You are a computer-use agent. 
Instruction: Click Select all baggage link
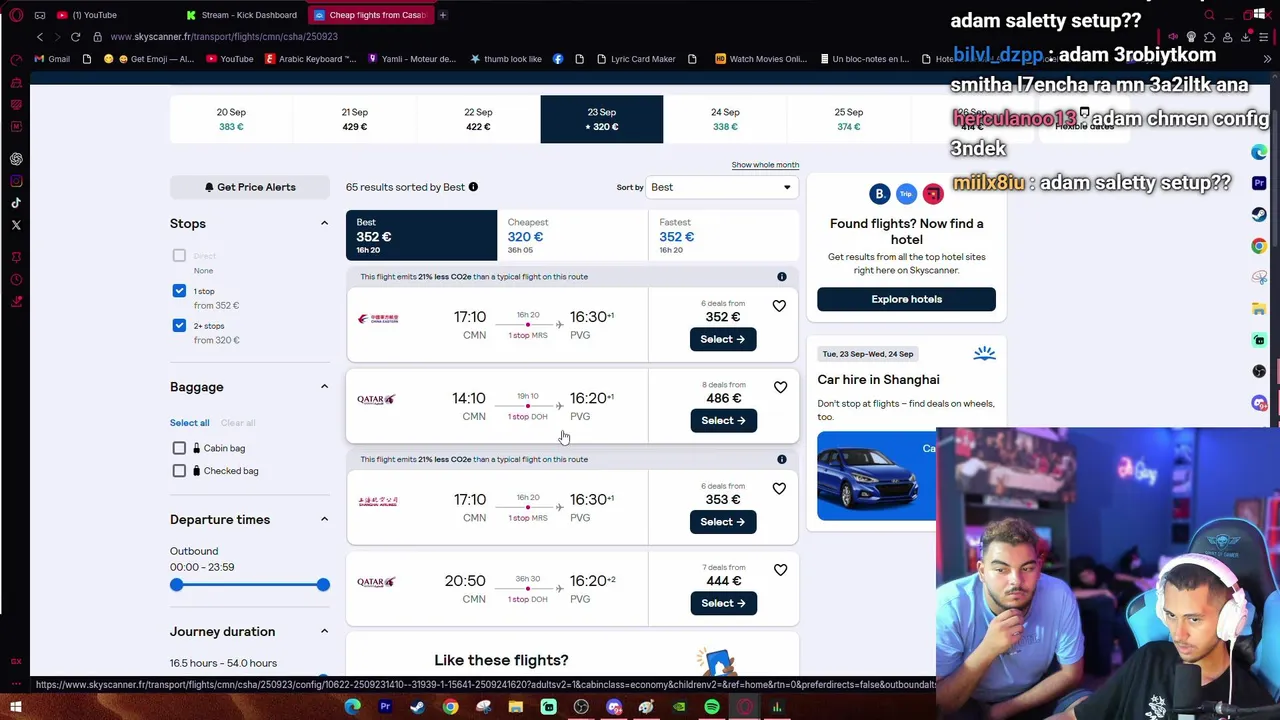click(x=189, y=423)
